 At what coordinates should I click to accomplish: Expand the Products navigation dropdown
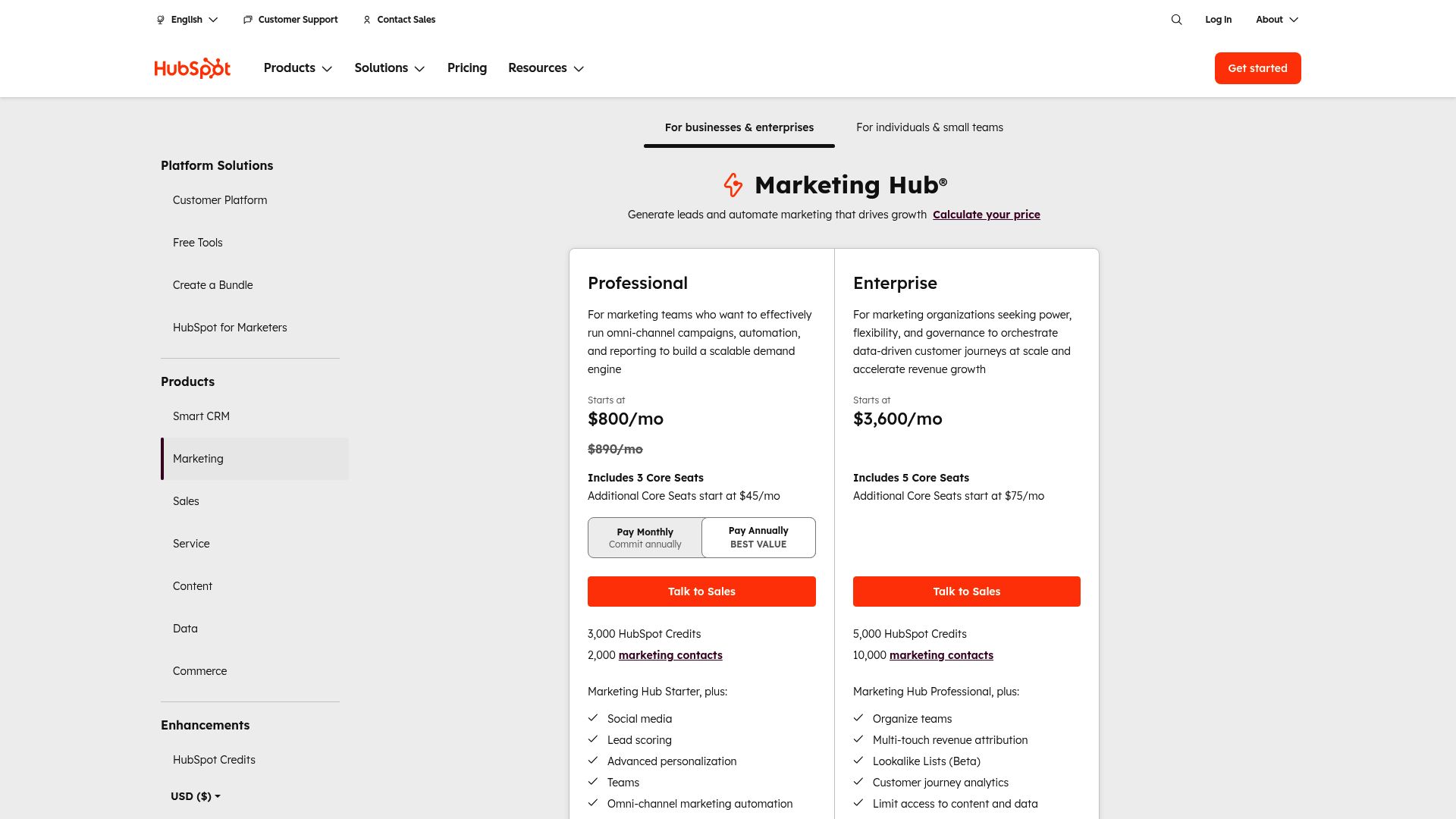point(297,68)
